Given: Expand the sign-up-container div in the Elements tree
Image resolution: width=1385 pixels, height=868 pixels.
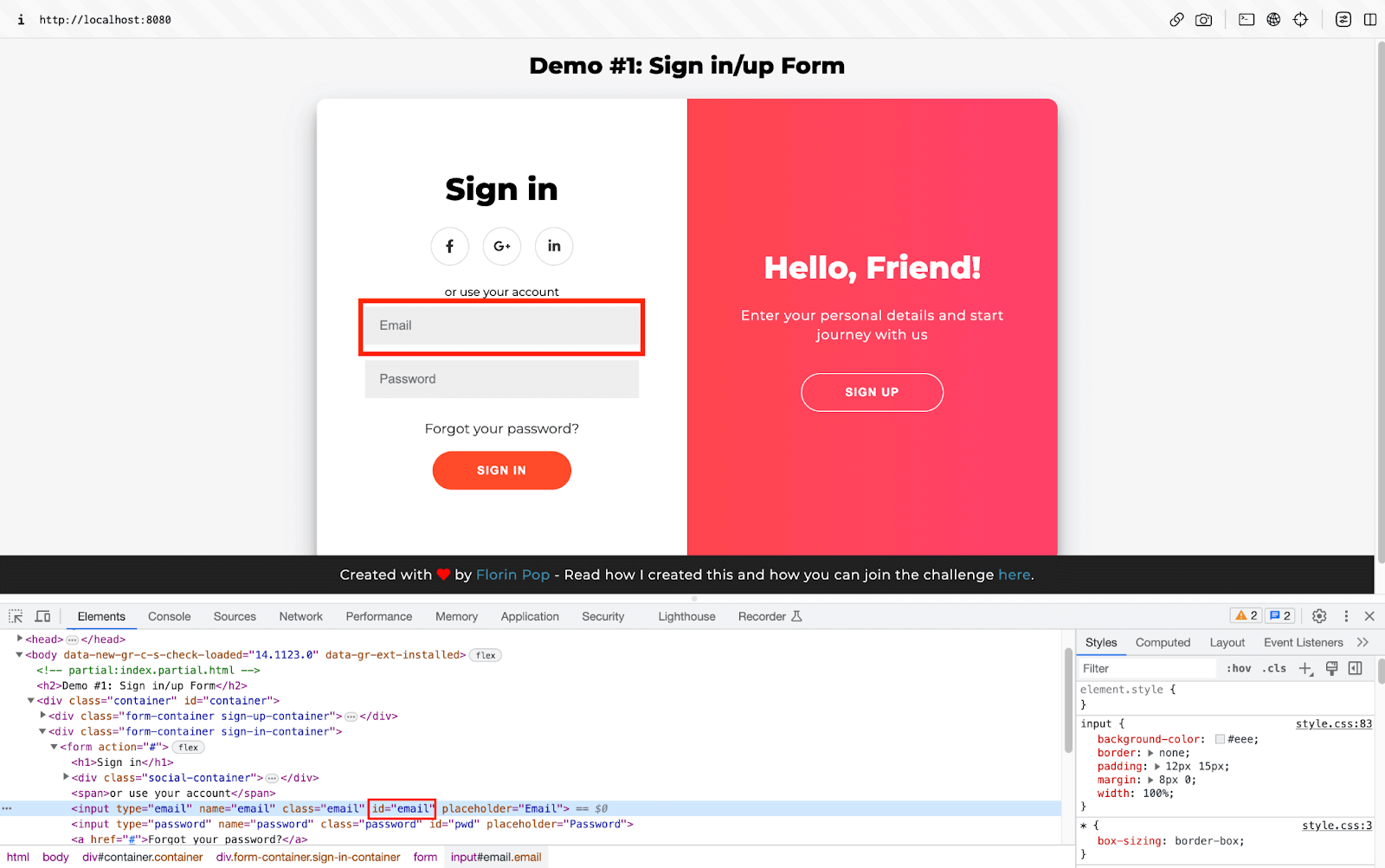Looking at the screenshot, I should (43, 716).
